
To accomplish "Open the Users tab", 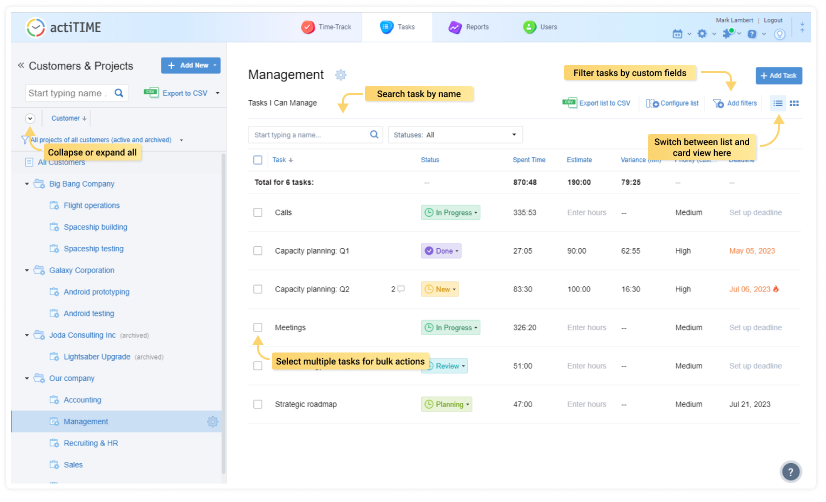I will (x=540, y=27).
